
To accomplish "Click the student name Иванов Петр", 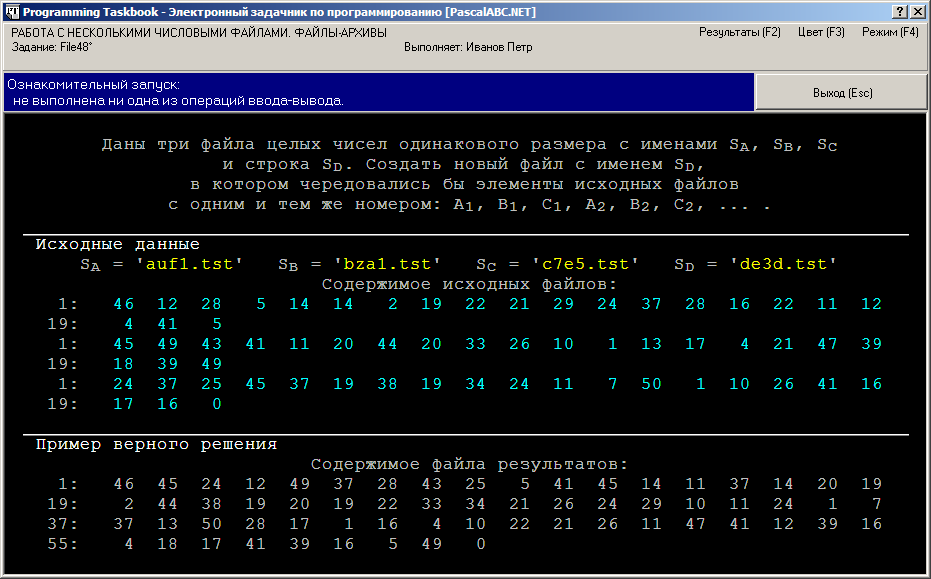I will tap(468, 47).
